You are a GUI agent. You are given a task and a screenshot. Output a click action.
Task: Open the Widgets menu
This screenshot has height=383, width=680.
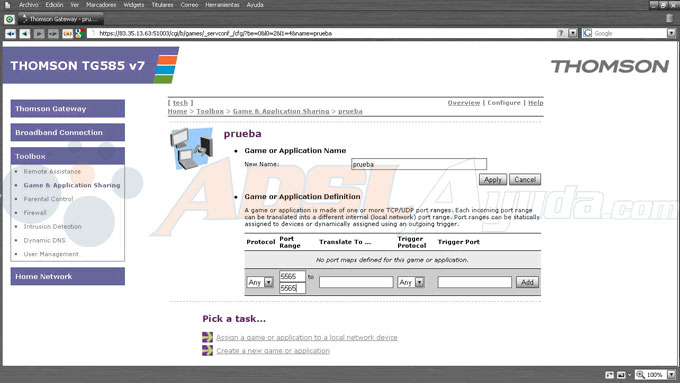click(134, 5)
